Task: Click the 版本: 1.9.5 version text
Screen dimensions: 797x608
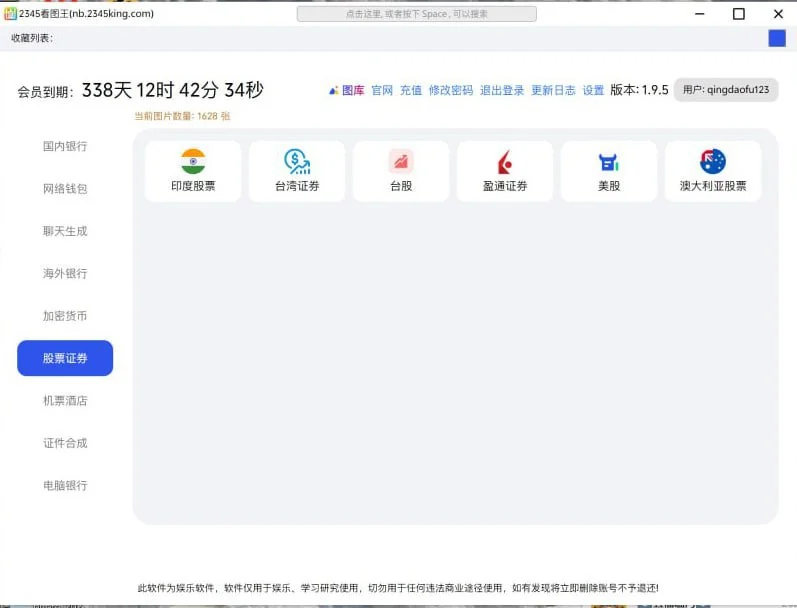Action: [x=639, y=90]
